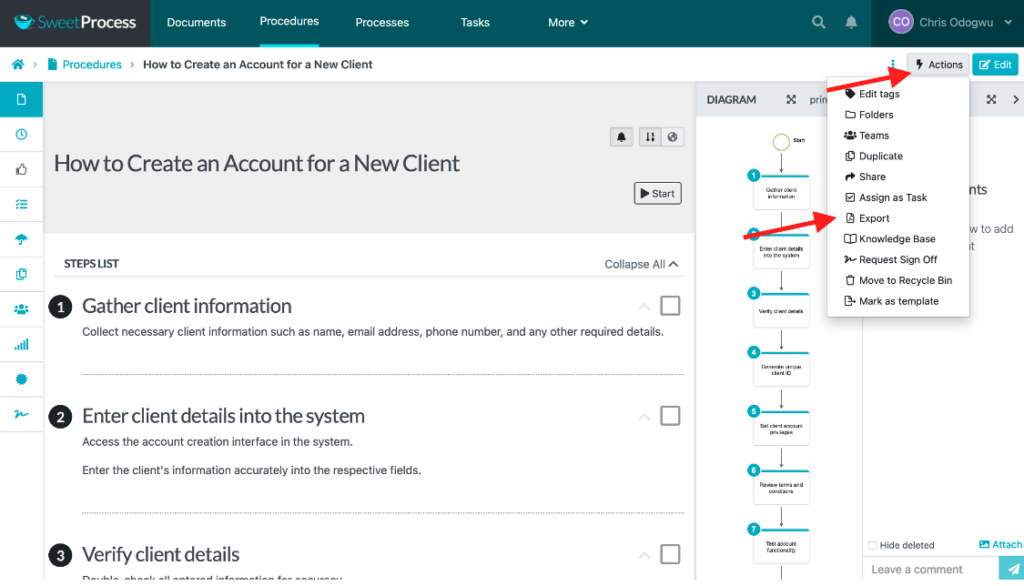Go to home via house icon
Screen dimensions: 1024x586
click(x=18, y=64)
